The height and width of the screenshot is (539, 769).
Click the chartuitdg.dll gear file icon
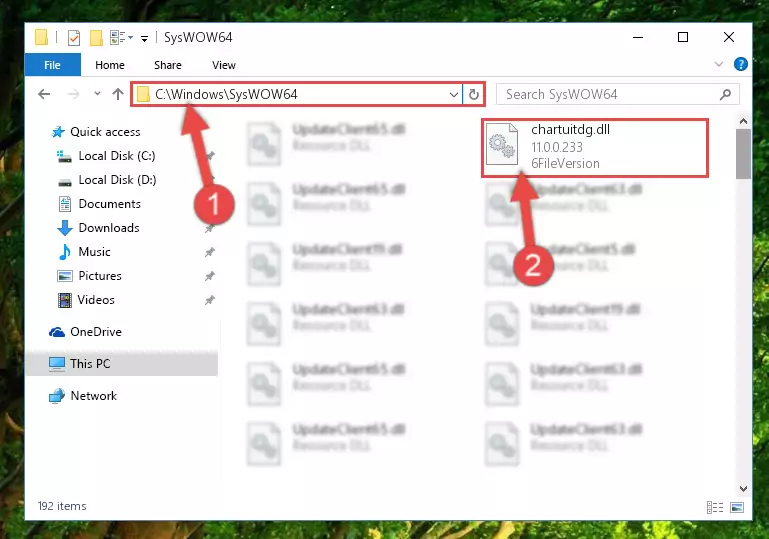(x=502, y=144)
